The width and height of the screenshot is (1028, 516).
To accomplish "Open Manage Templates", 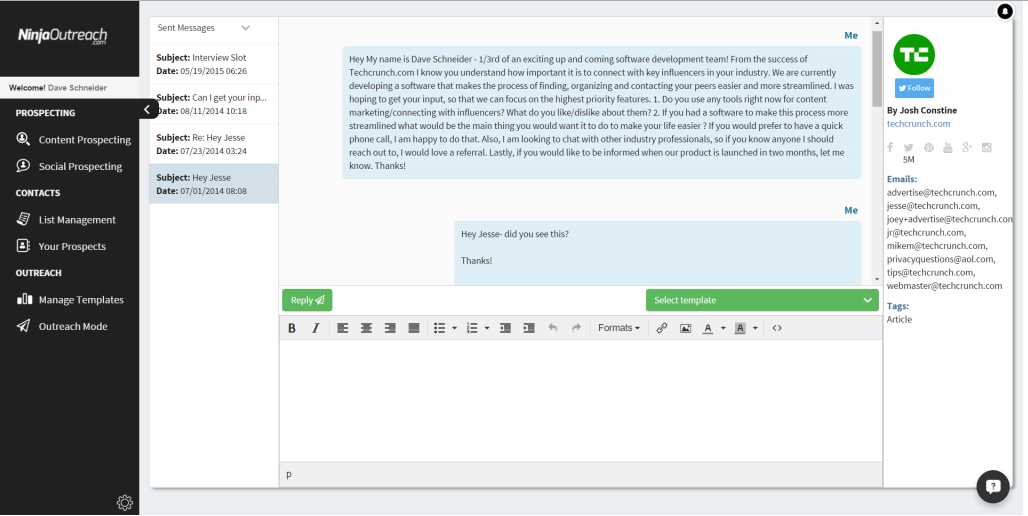I will [70, 300].
